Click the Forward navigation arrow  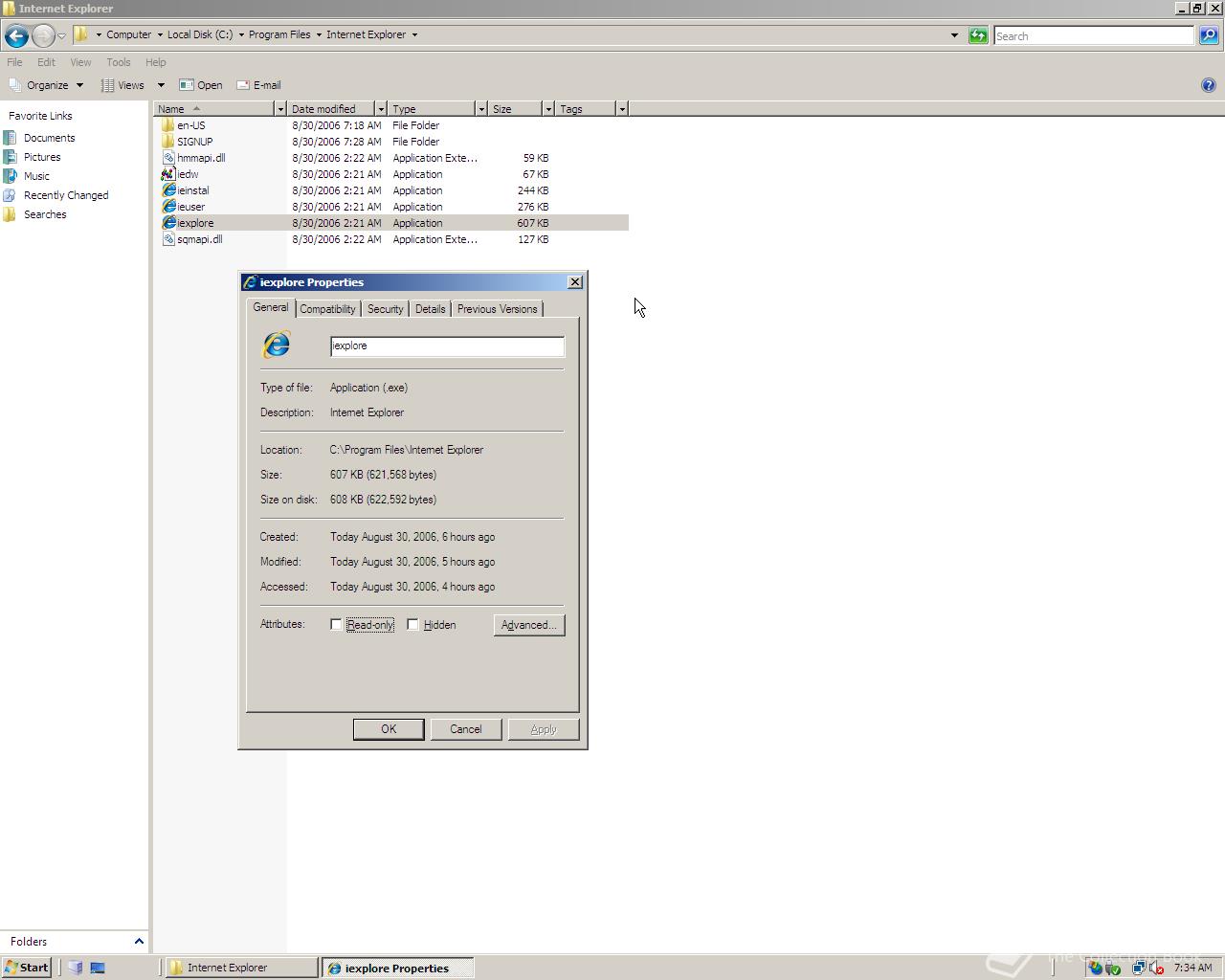[42, 36]
